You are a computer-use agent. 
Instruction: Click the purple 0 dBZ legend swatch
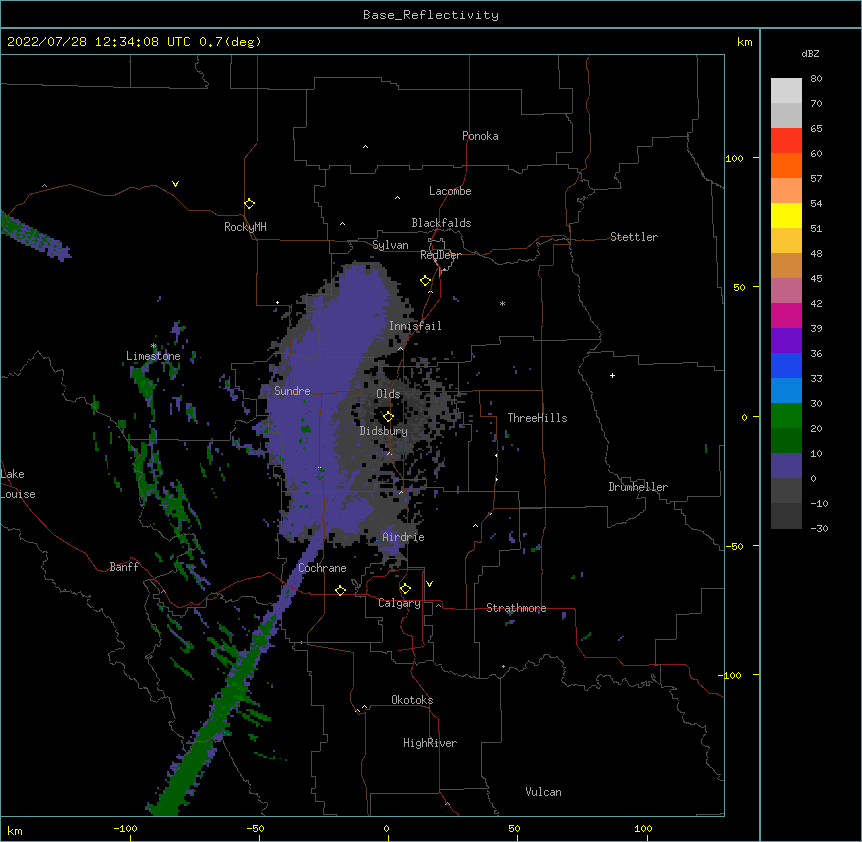click(x=786, y=466)
